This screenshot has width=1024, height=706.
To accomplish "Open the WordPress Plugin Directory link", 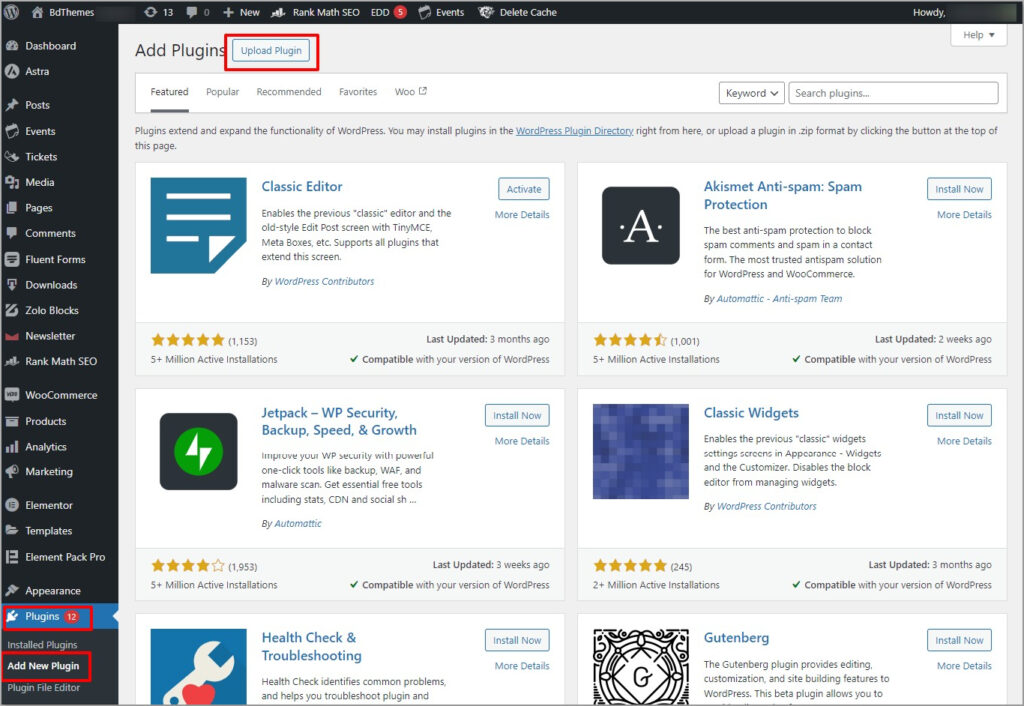I will click(575, 131).
